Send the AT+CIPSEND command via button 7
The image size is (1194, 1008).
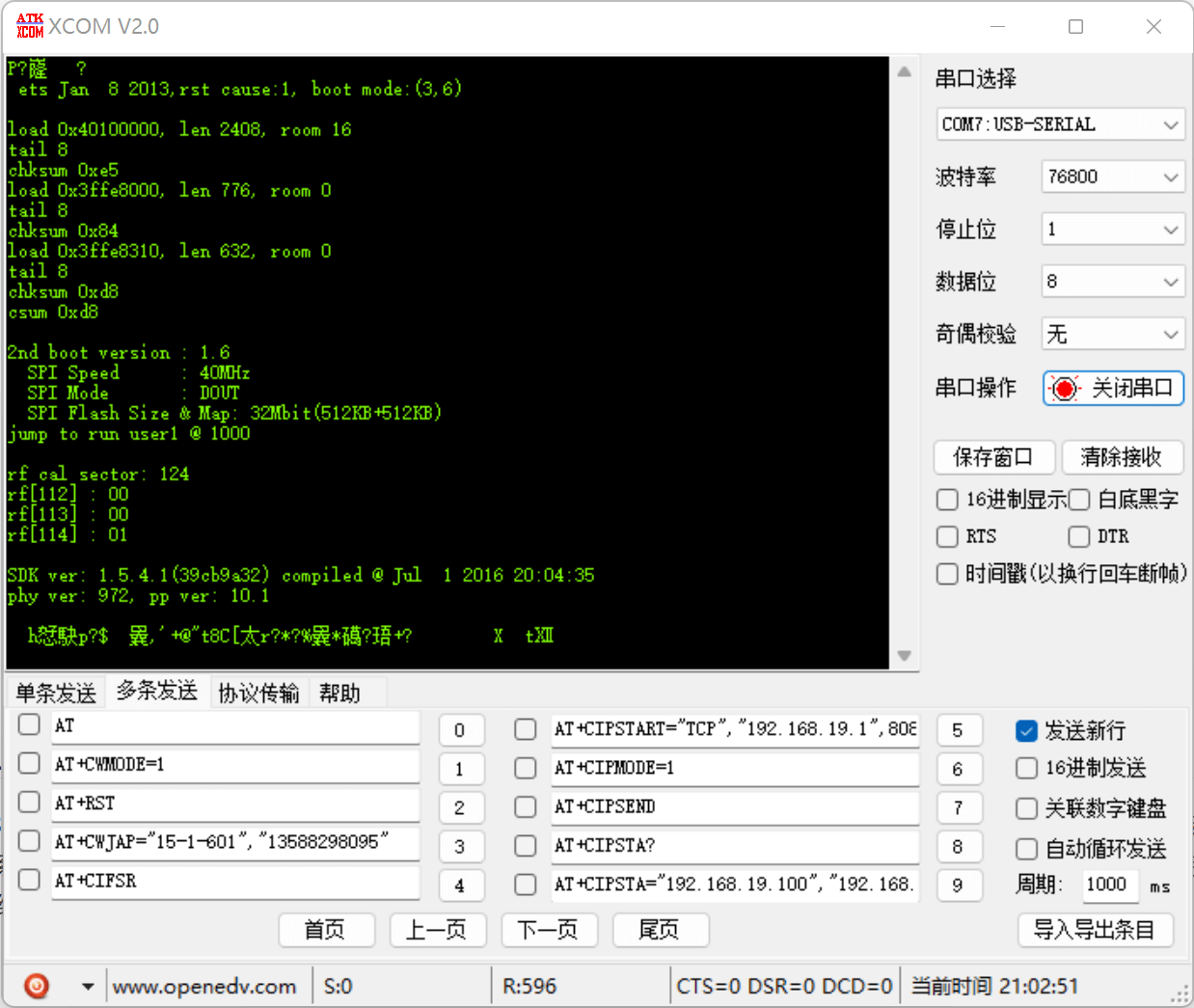(x=959, y=807)
